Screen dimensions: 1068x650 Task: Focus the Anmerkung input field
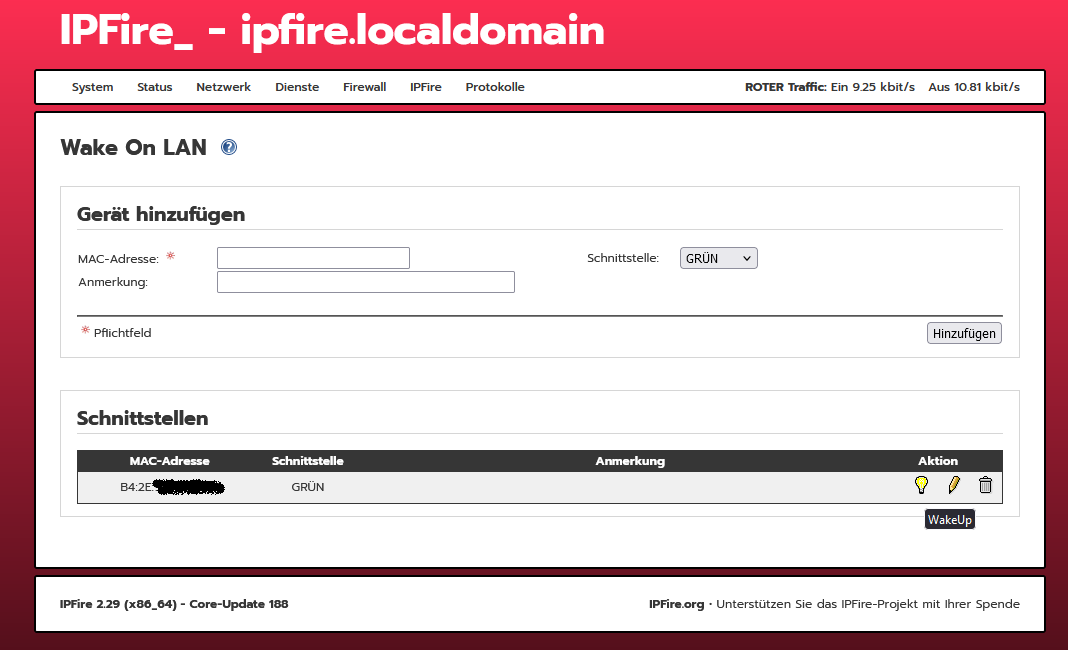[366, 282]
